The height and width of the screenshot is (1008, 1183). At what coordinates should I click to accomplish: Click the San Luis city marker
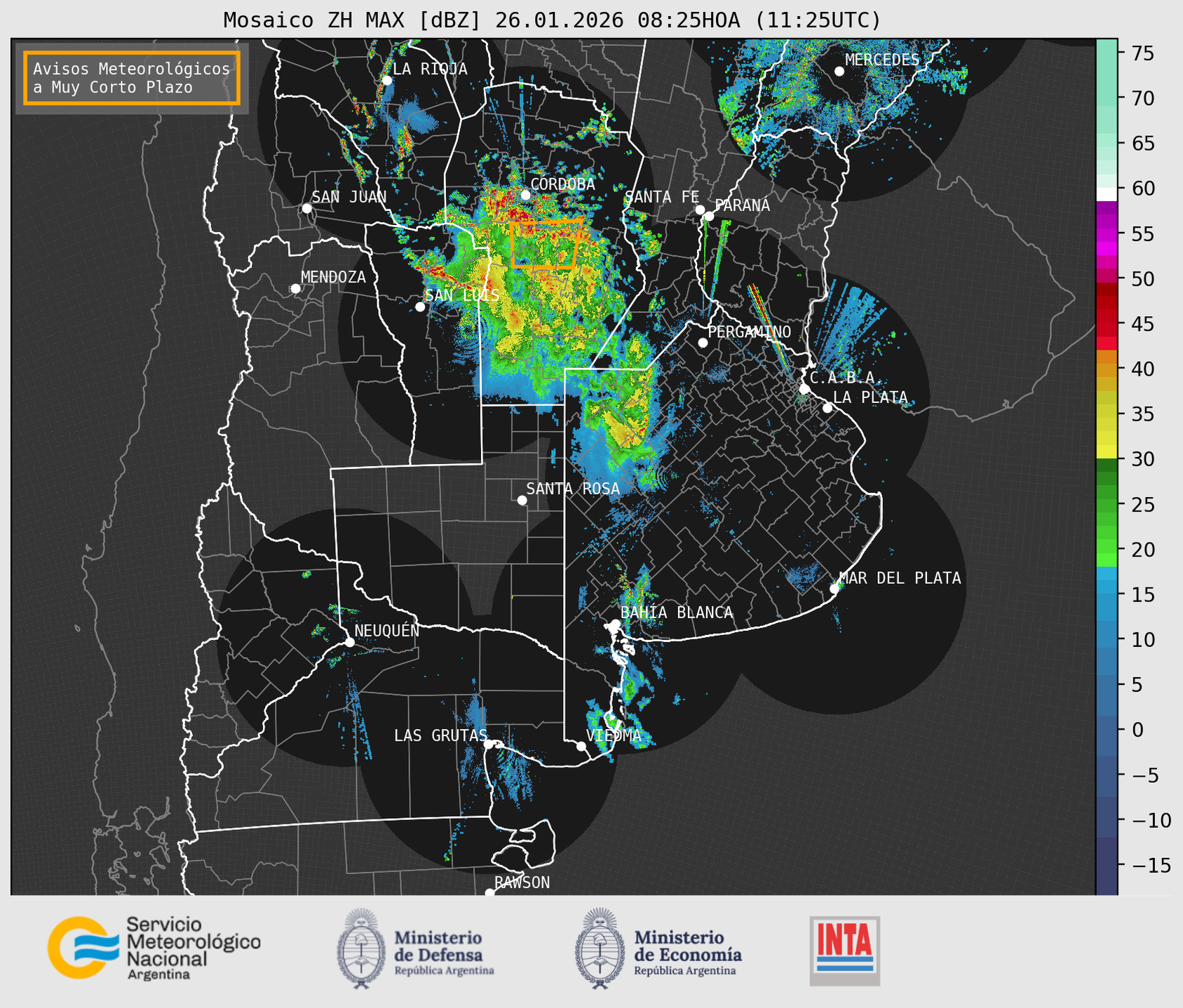[x=420, y=307]
